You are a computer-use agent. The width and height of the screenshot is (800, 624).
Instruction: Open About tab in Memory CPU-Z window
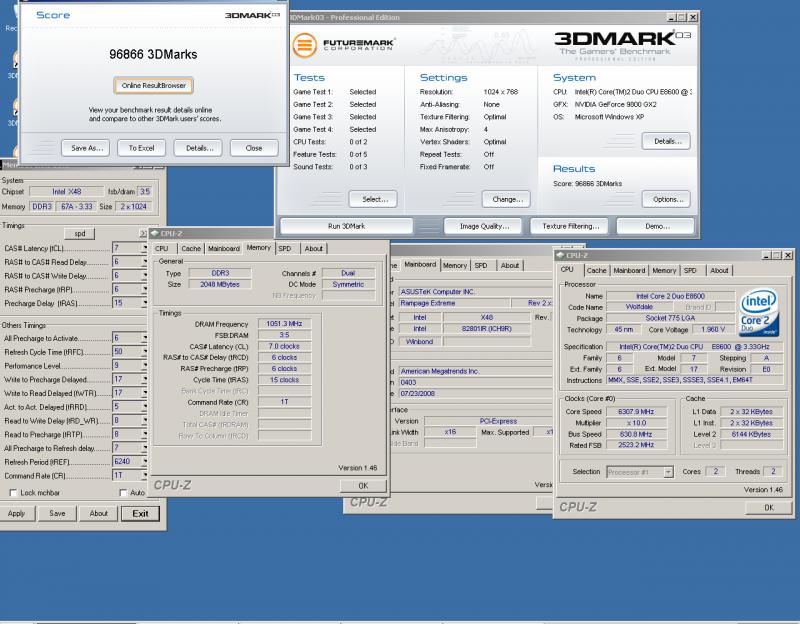click(314, 248)
